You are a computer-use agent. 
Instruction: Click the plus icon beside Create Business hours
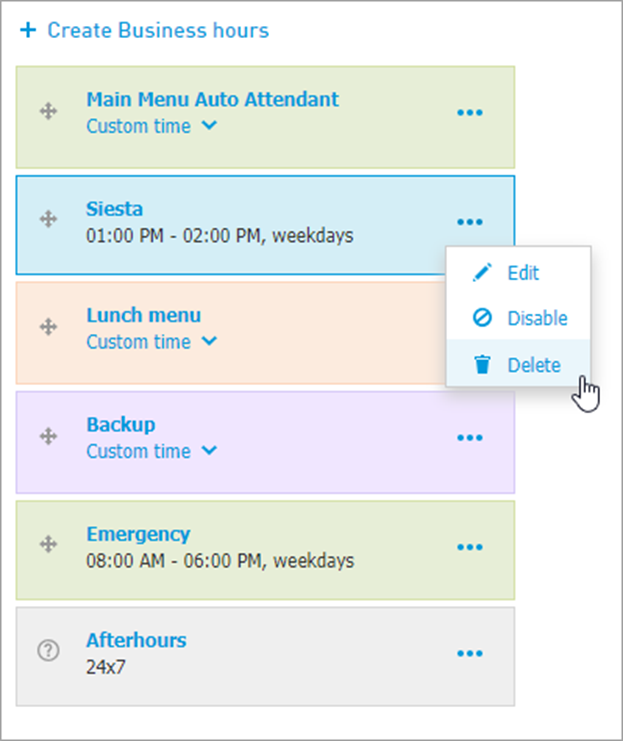(28, 30)
